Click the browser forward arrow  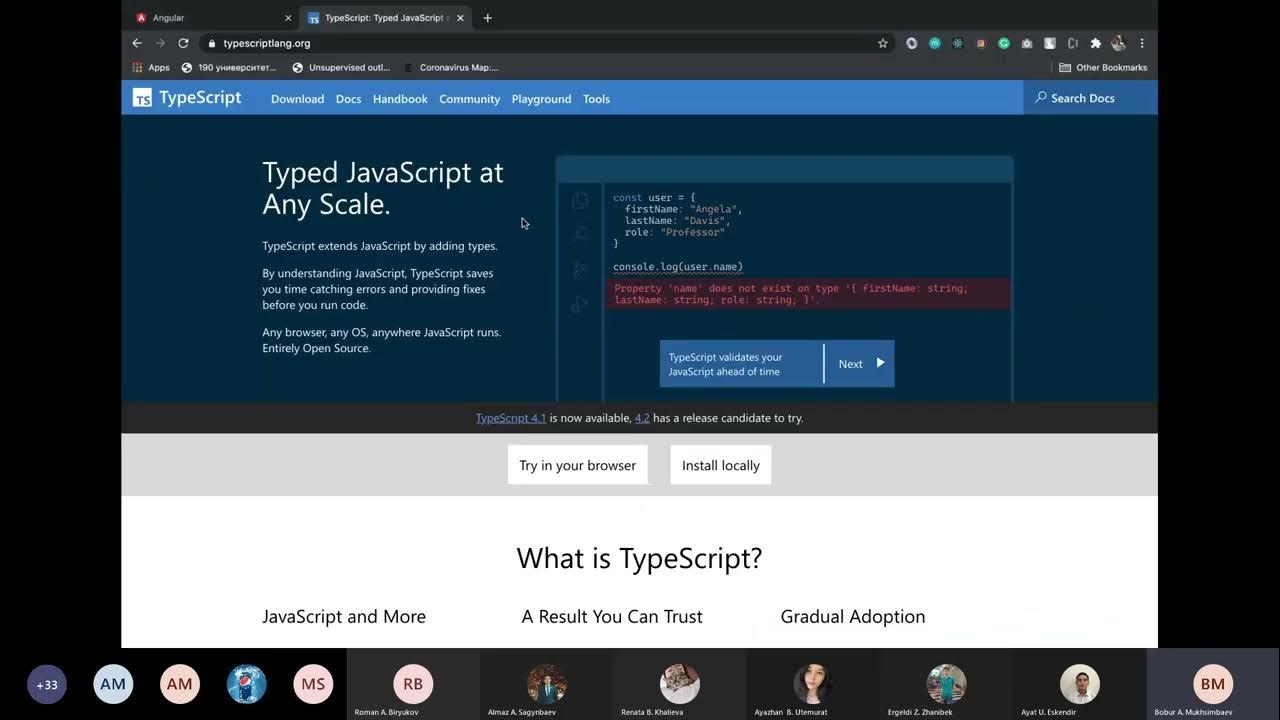(160, 43)
